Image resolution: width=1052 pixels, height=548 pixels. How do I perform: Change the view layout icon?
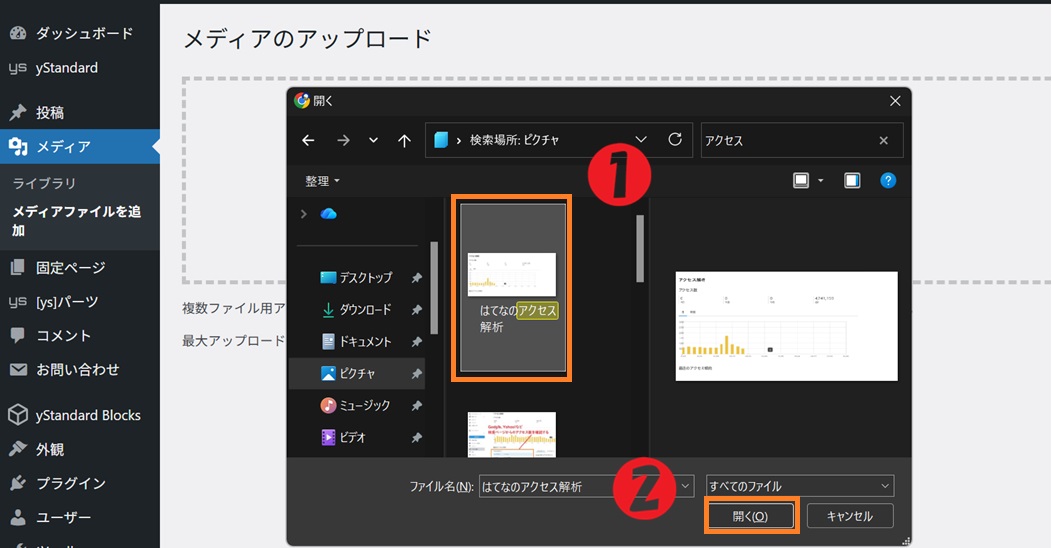[x=801, y=180]
